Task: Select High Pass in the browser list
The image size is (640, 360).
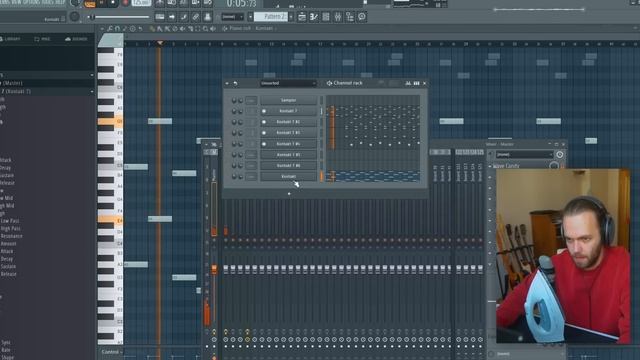Action: [x=11, y=229]
